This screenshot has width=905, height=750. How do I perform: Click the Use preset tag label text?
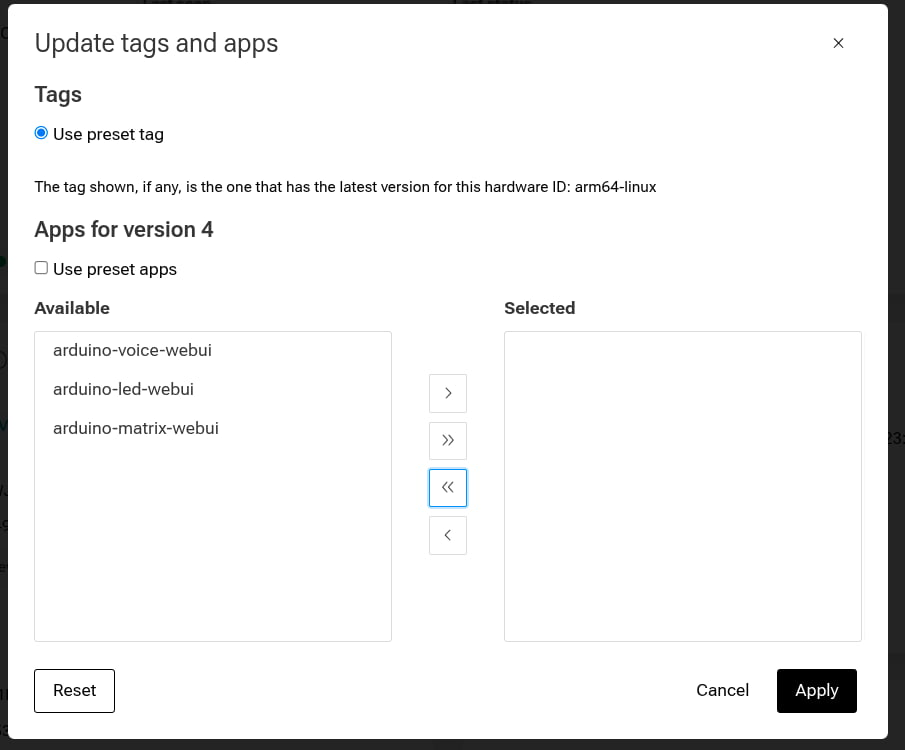[x=108, y=134]
